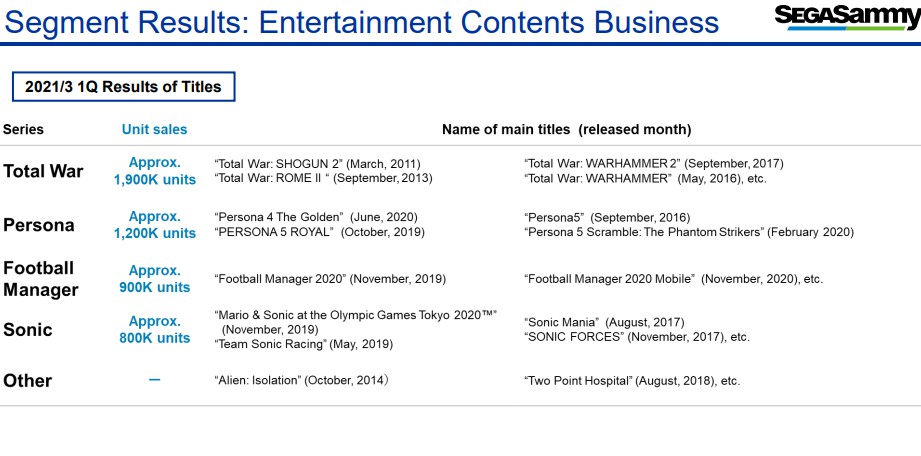Click "Sonic Mania" (August, 2017)
The image size is (921, 456).
coord(604,323)
